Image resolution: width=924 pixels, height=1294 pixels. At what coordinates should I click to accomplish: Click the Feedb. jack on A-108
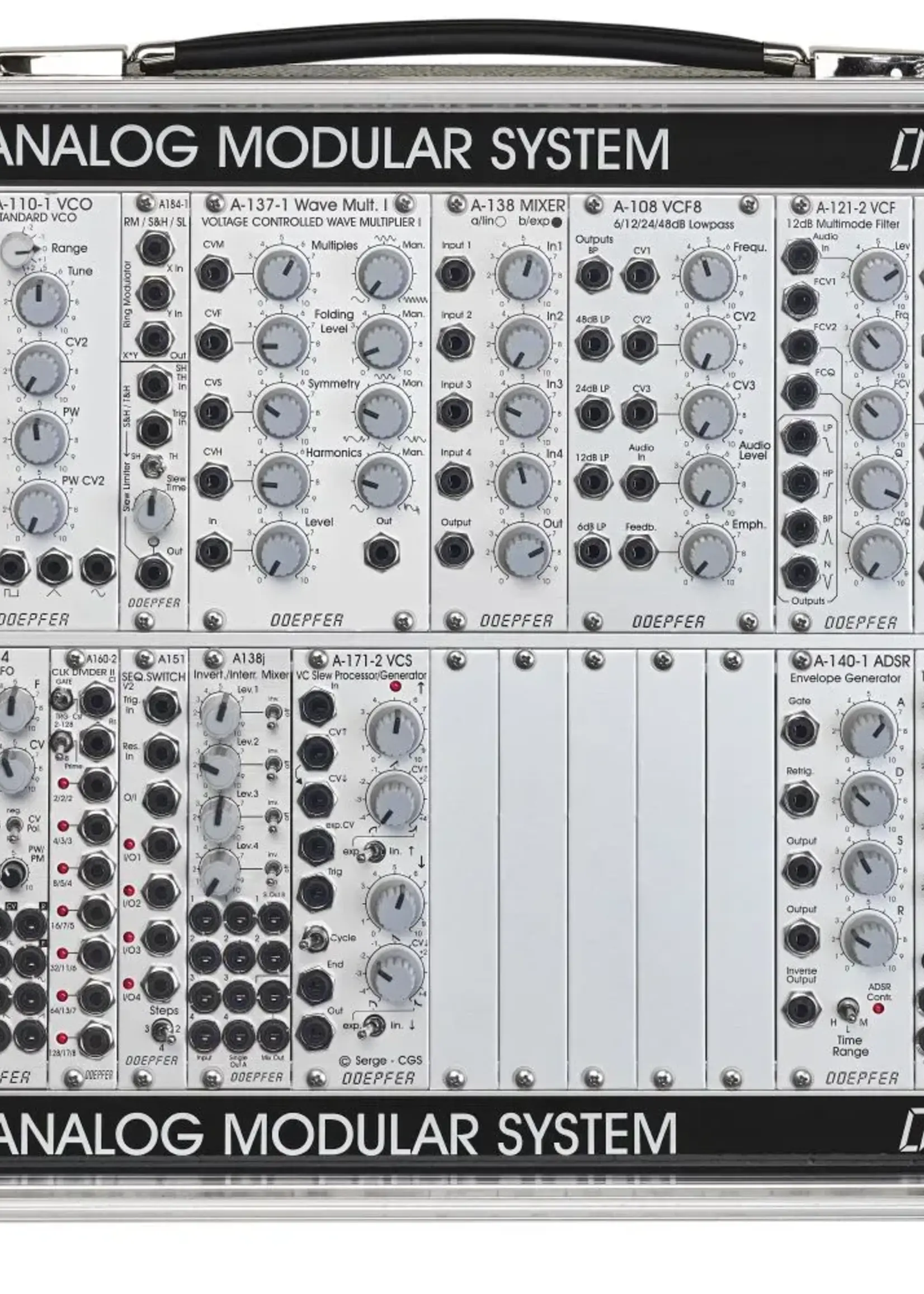tap(639, 552)
